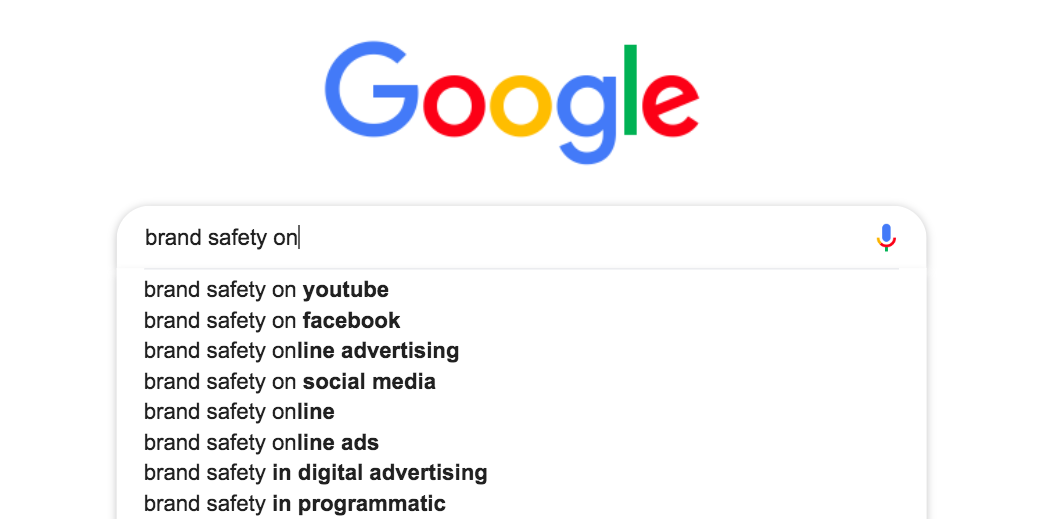Place cursor after typed "on" in search box
Image resolution: width=1057 pixels, height=519 pixels.
tap(299, 238)
